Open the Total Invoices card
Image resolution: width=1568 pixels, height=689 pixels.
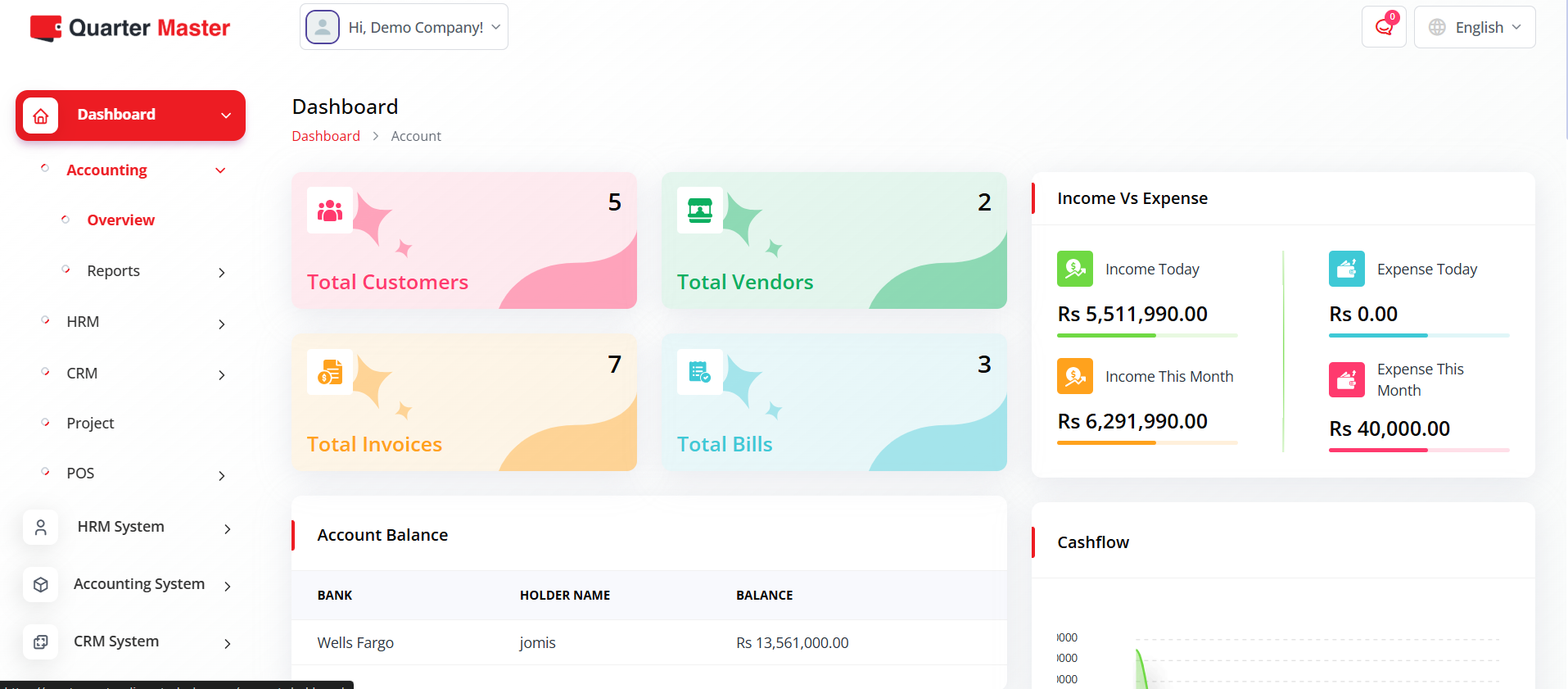464,402
